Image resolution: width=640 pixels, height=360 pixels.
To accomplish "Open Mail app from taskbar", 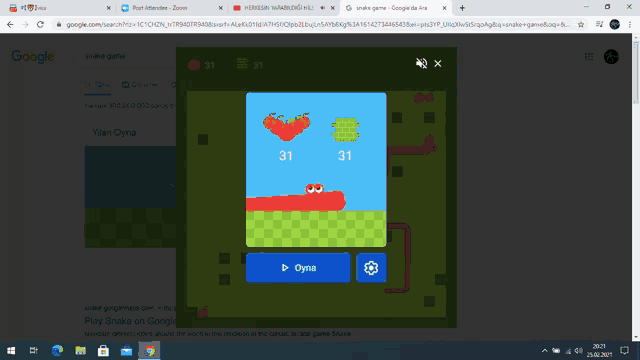I will point(126,350).
